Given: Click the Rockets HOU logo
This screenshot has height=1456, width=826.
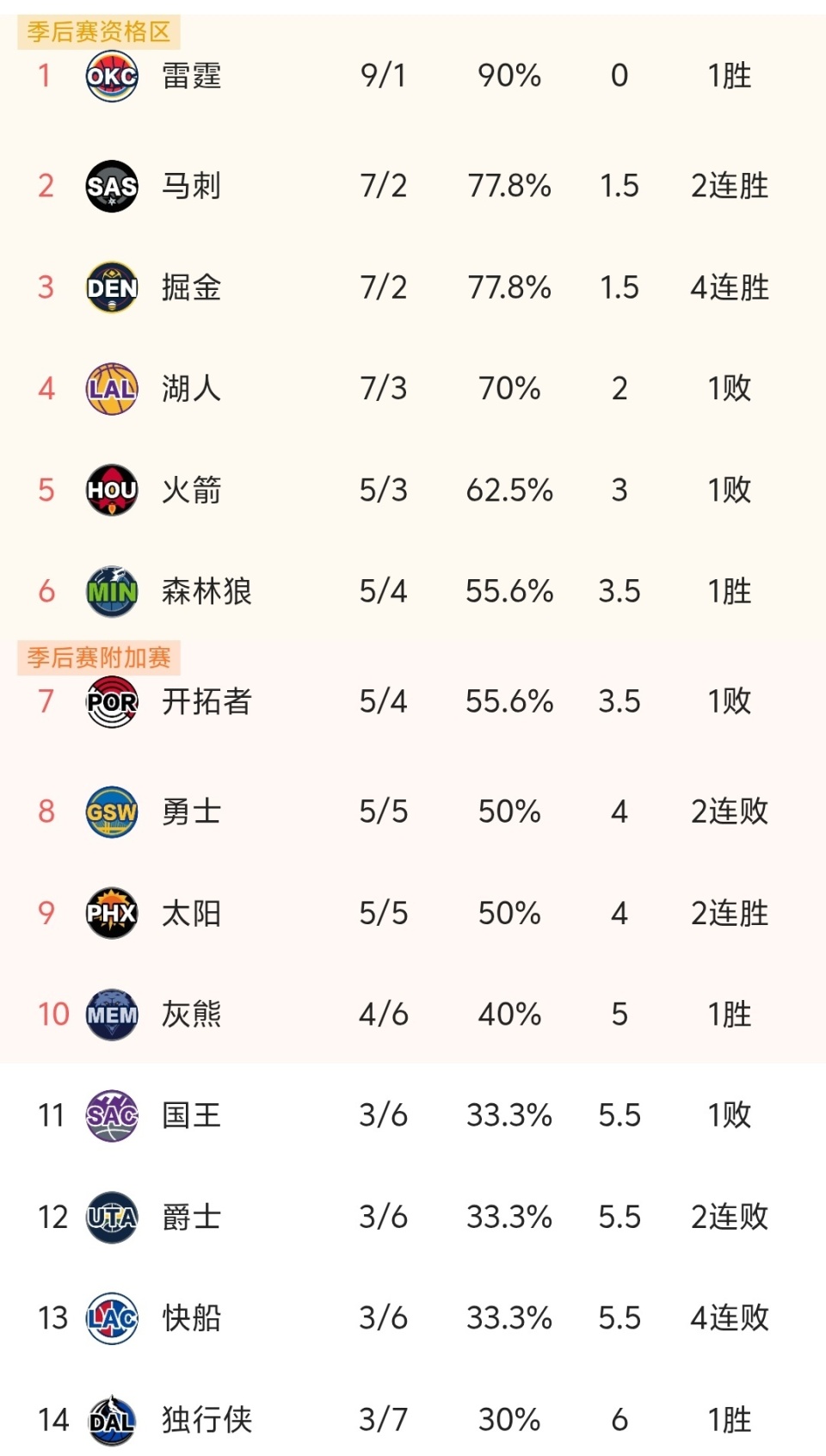Looking at the screenshot, I should click(112, 490).
